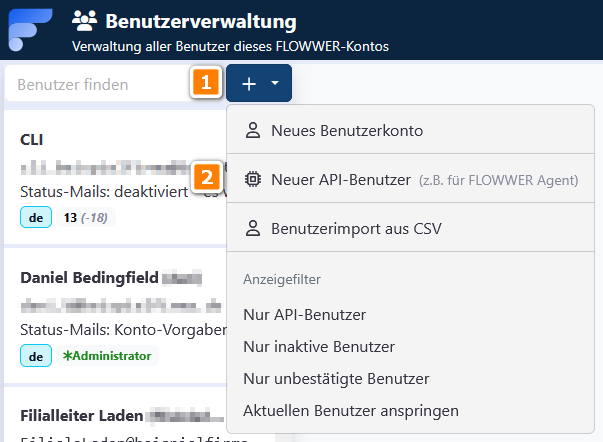This screenshot has height=442, width=603.
Task: Click the person icon next to Neues Benutzerkonto
Action: (x=253, y=130)
